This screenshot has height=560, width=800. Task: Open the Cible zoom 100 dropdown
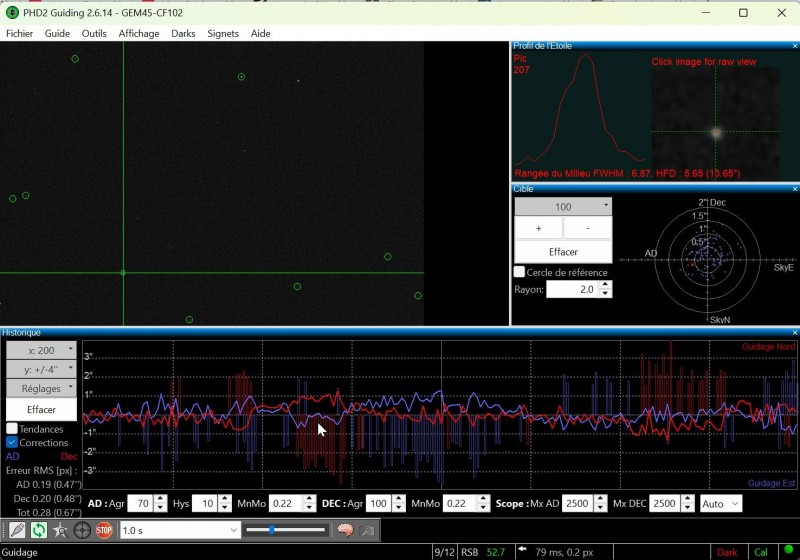[x=563, y=207]
